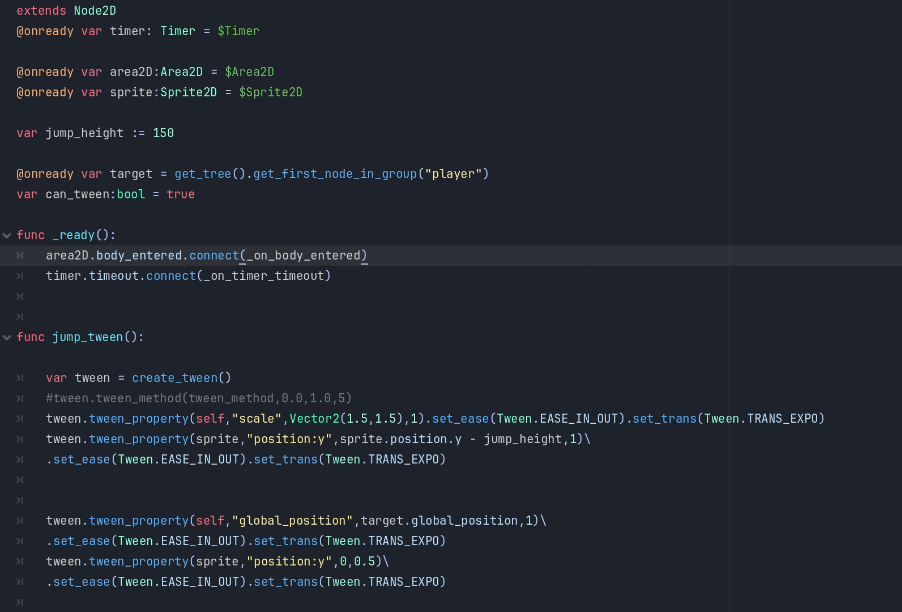
Task: Collapse the jump_tween function fold arrow
Action: [7, 337]
